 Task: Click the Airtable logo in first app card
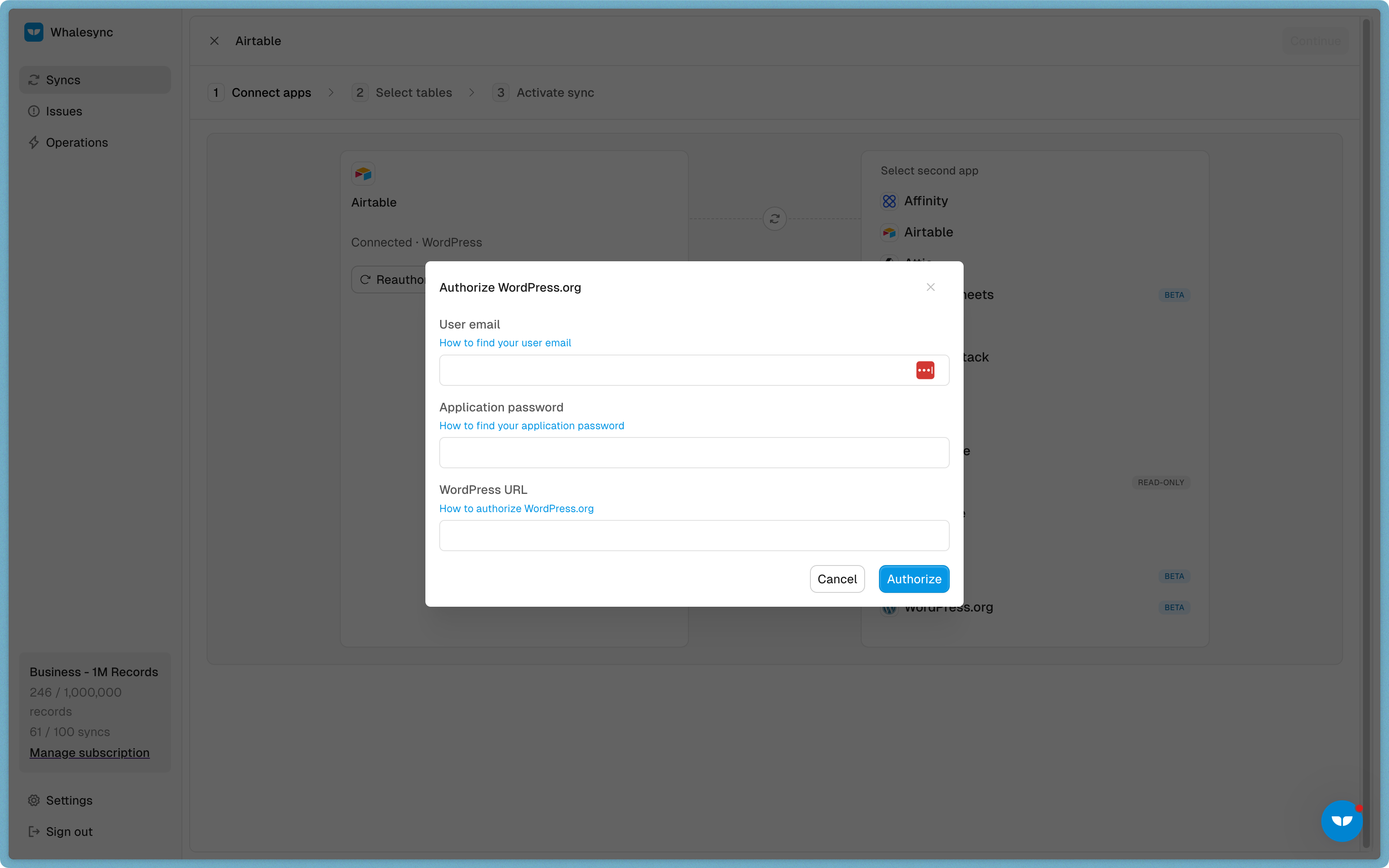363,173
